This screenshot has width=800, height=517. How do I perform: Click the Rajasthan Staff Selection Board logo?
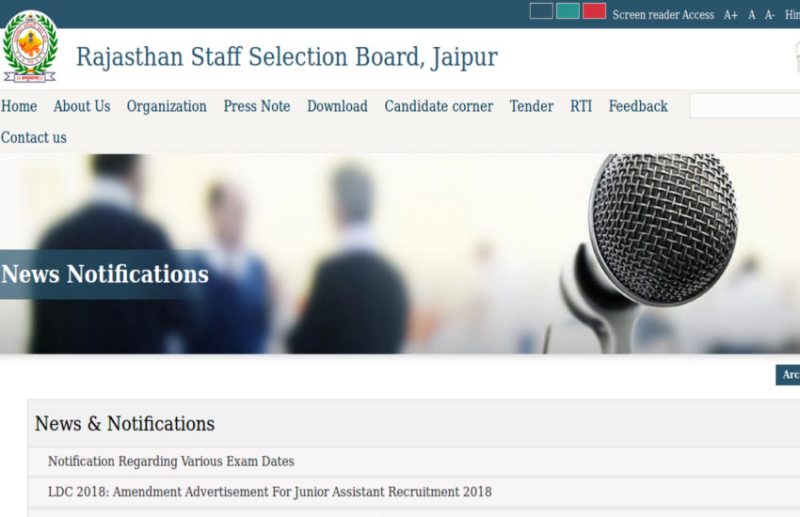point(30,47)
